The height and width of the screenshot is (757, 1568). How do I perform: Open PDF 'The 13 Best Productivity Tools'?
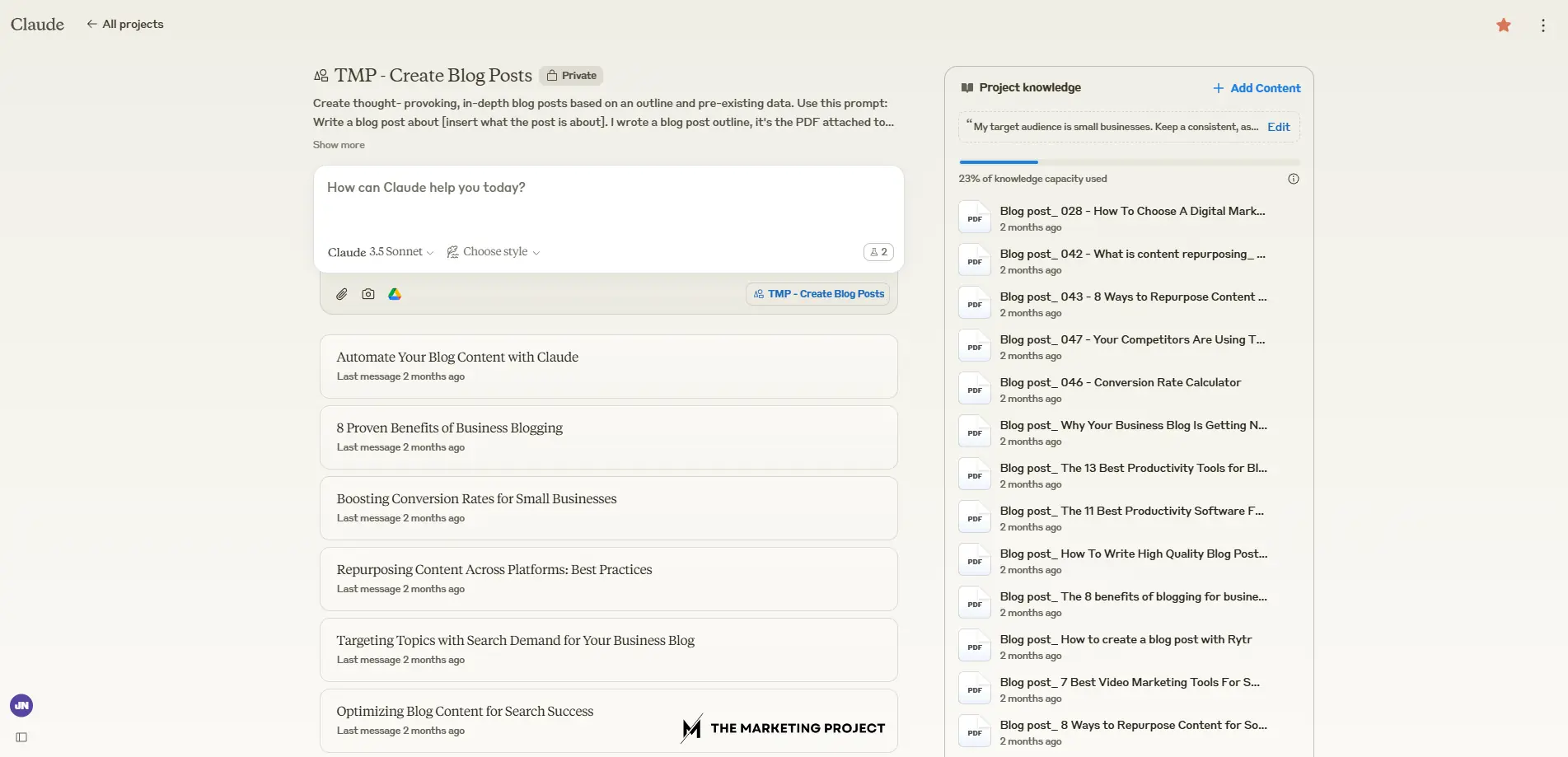[x=1129, y=475]
